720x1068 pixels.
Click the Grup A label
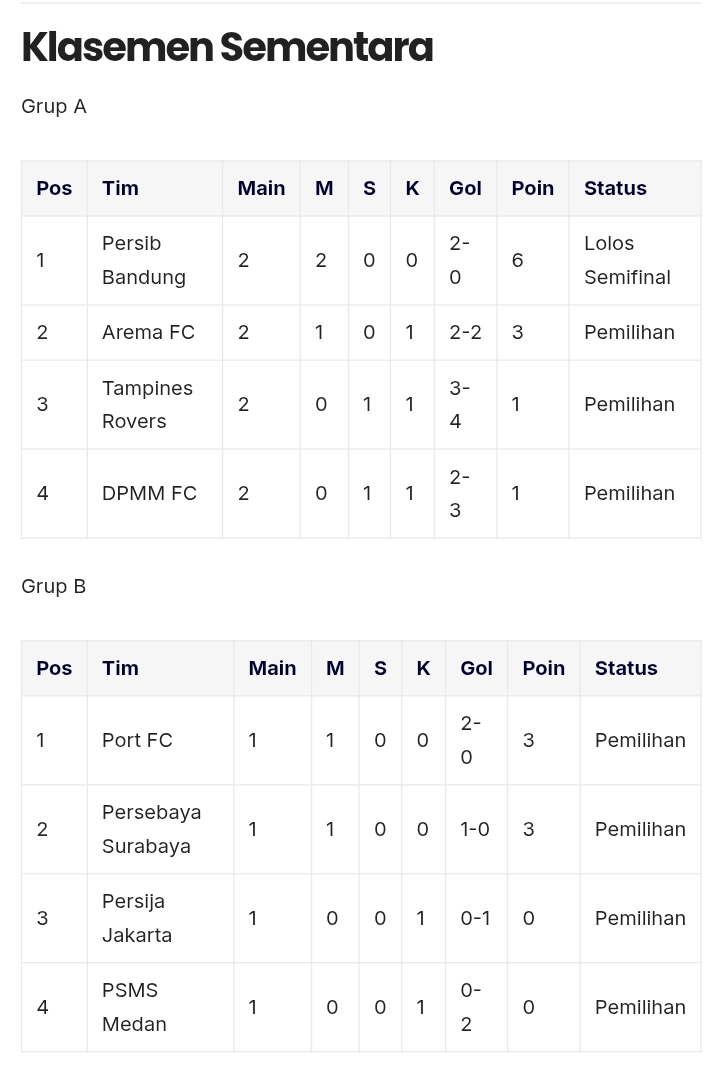coord(54,106)
